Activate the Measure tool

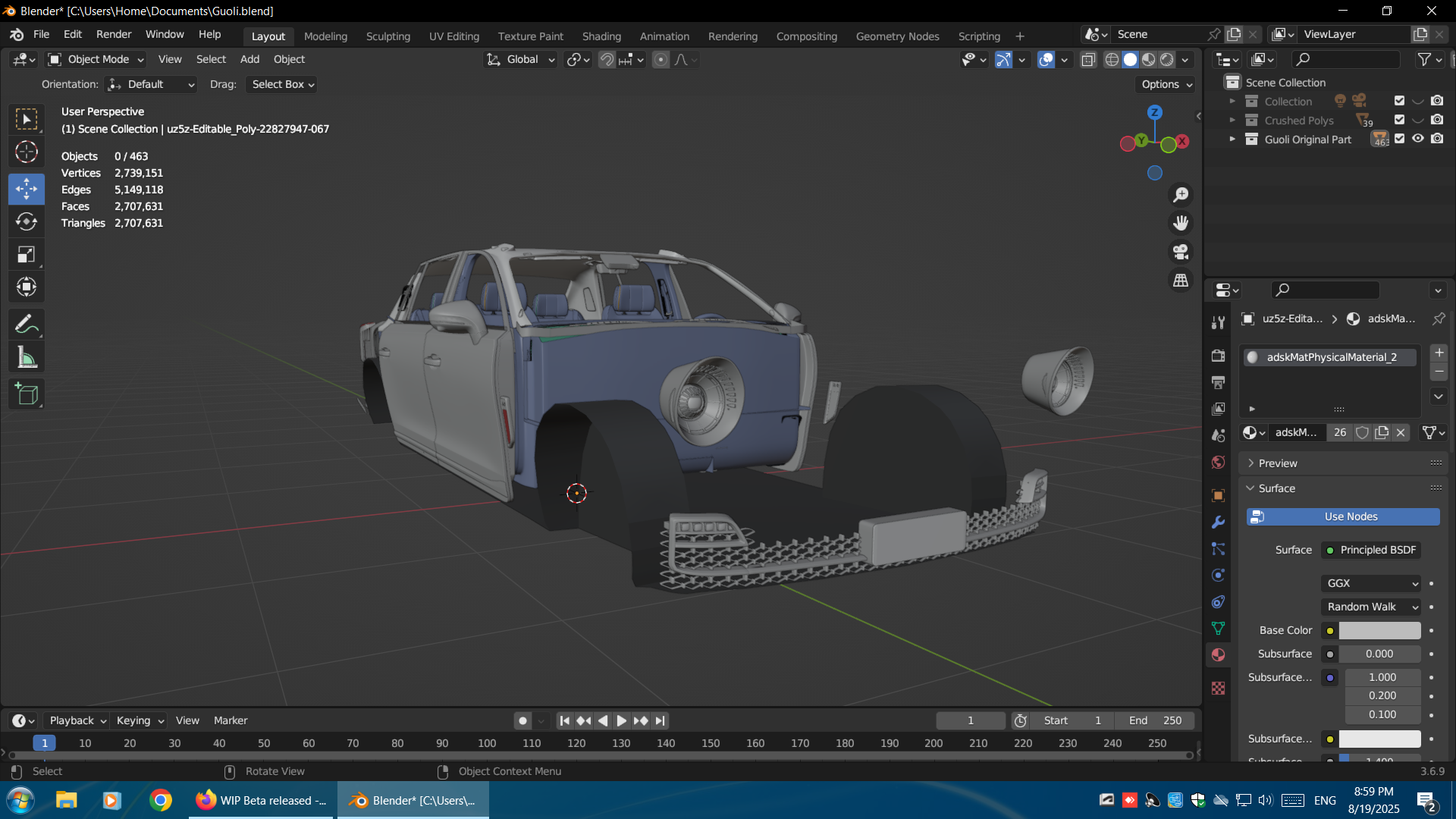click(27, 358)
